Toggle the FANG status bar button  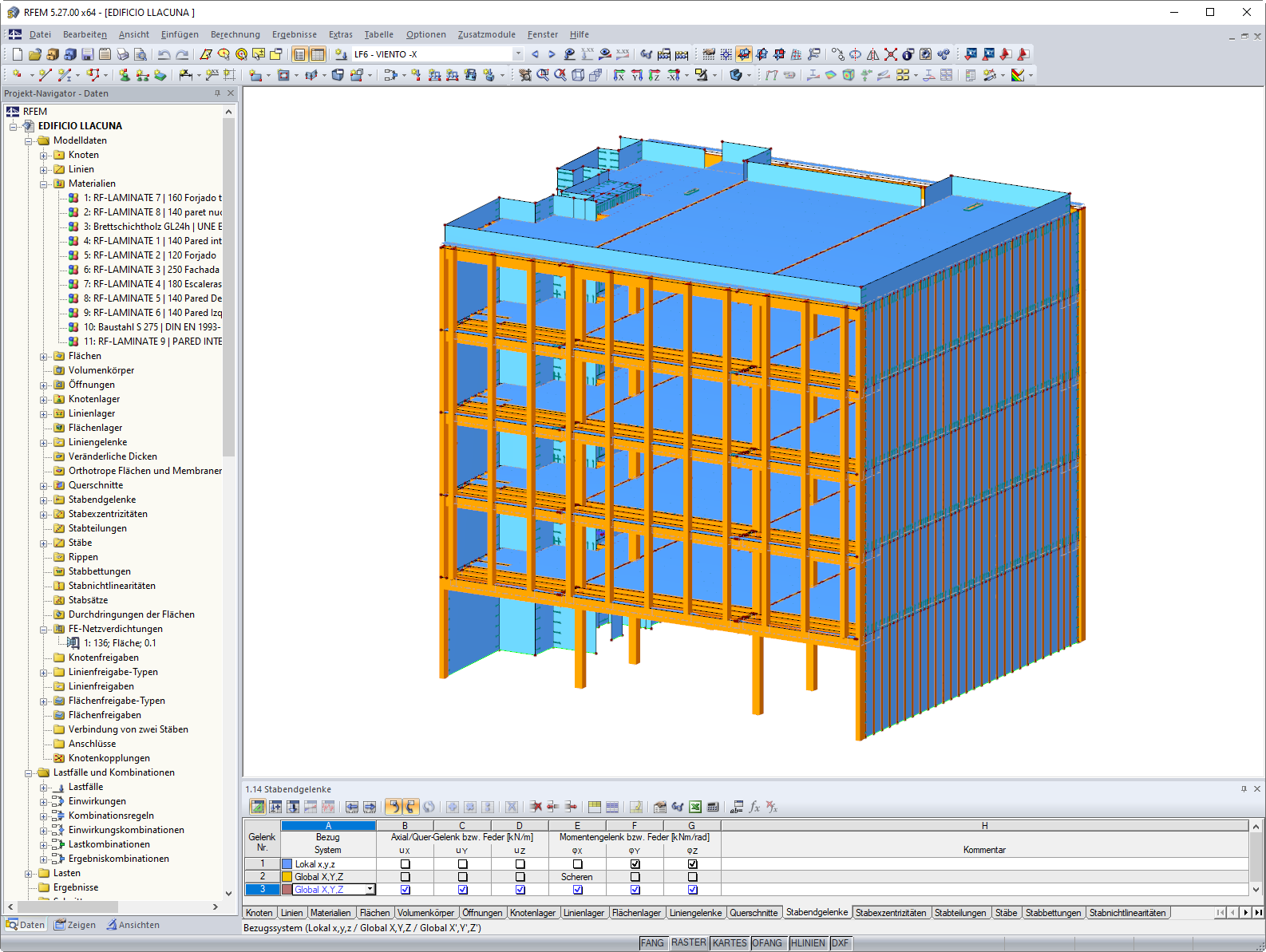pyautogui.click(x=652, y=943)
